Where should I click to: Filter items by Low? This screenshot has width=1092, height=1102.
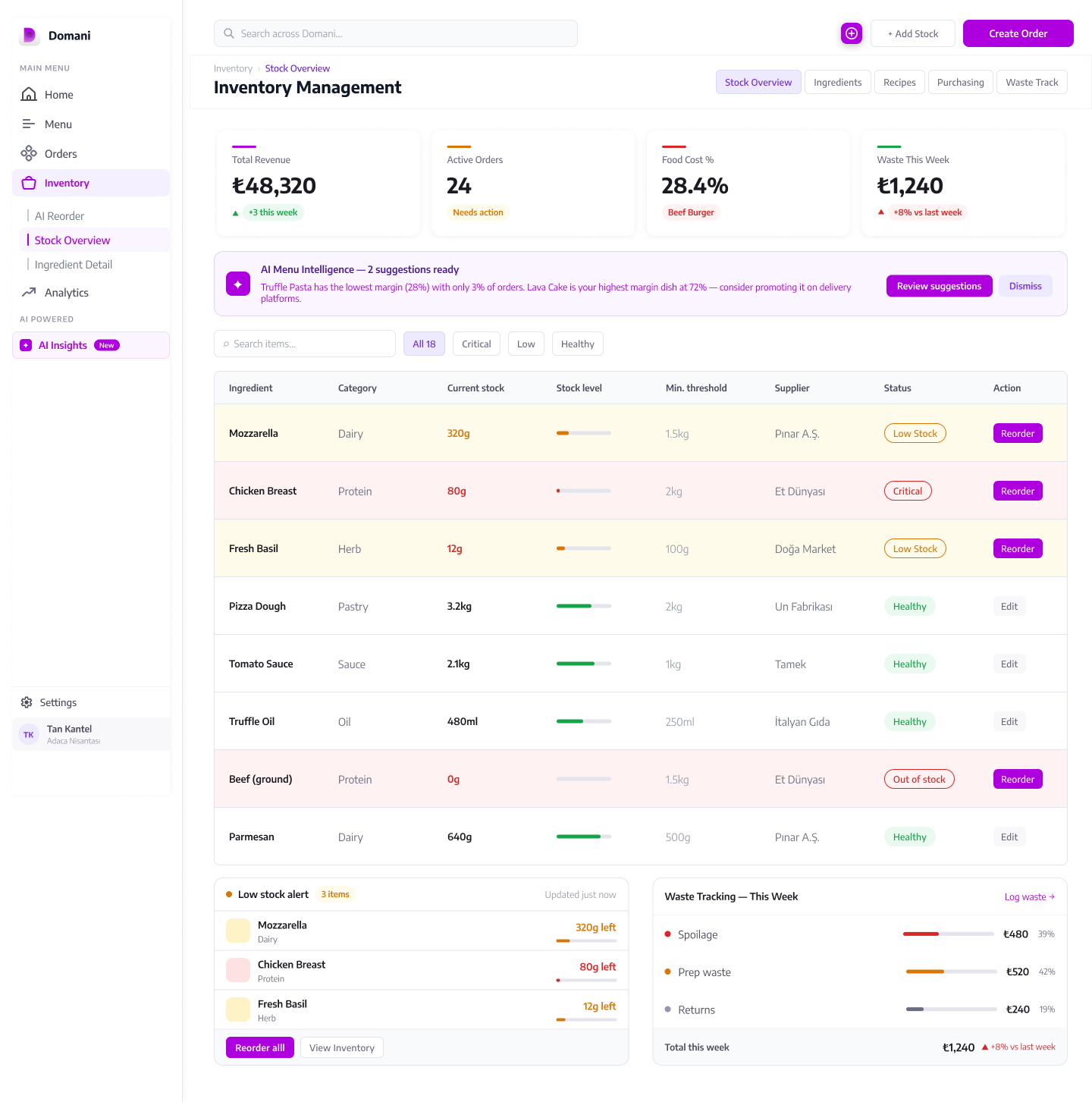point(526,344)
